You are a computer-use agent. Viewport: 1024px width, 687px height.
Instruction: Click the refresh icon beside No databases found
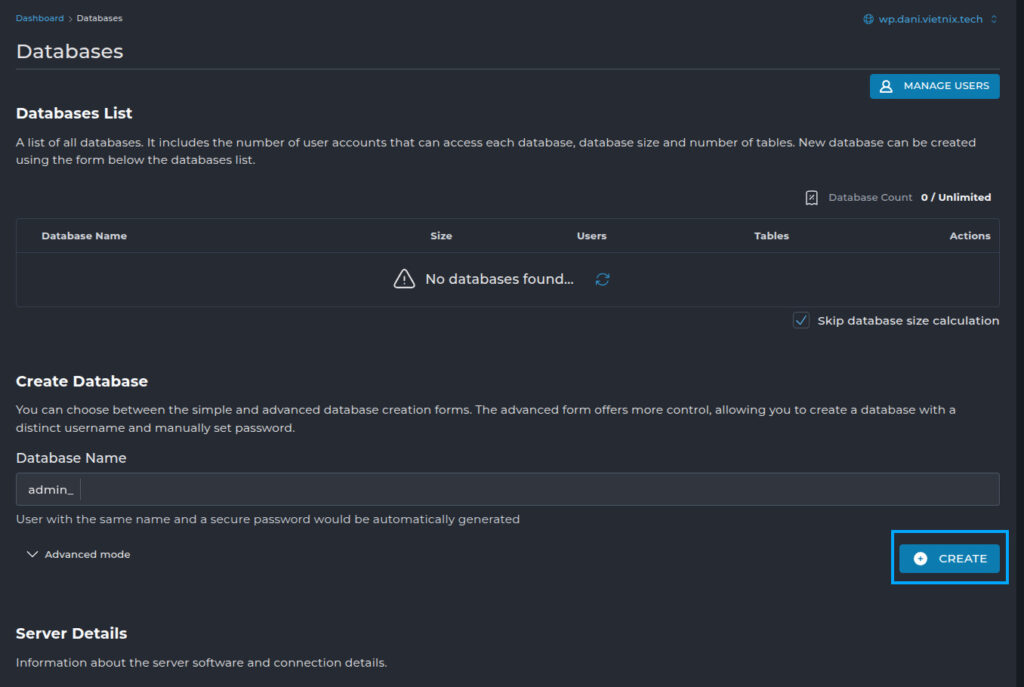602,280
